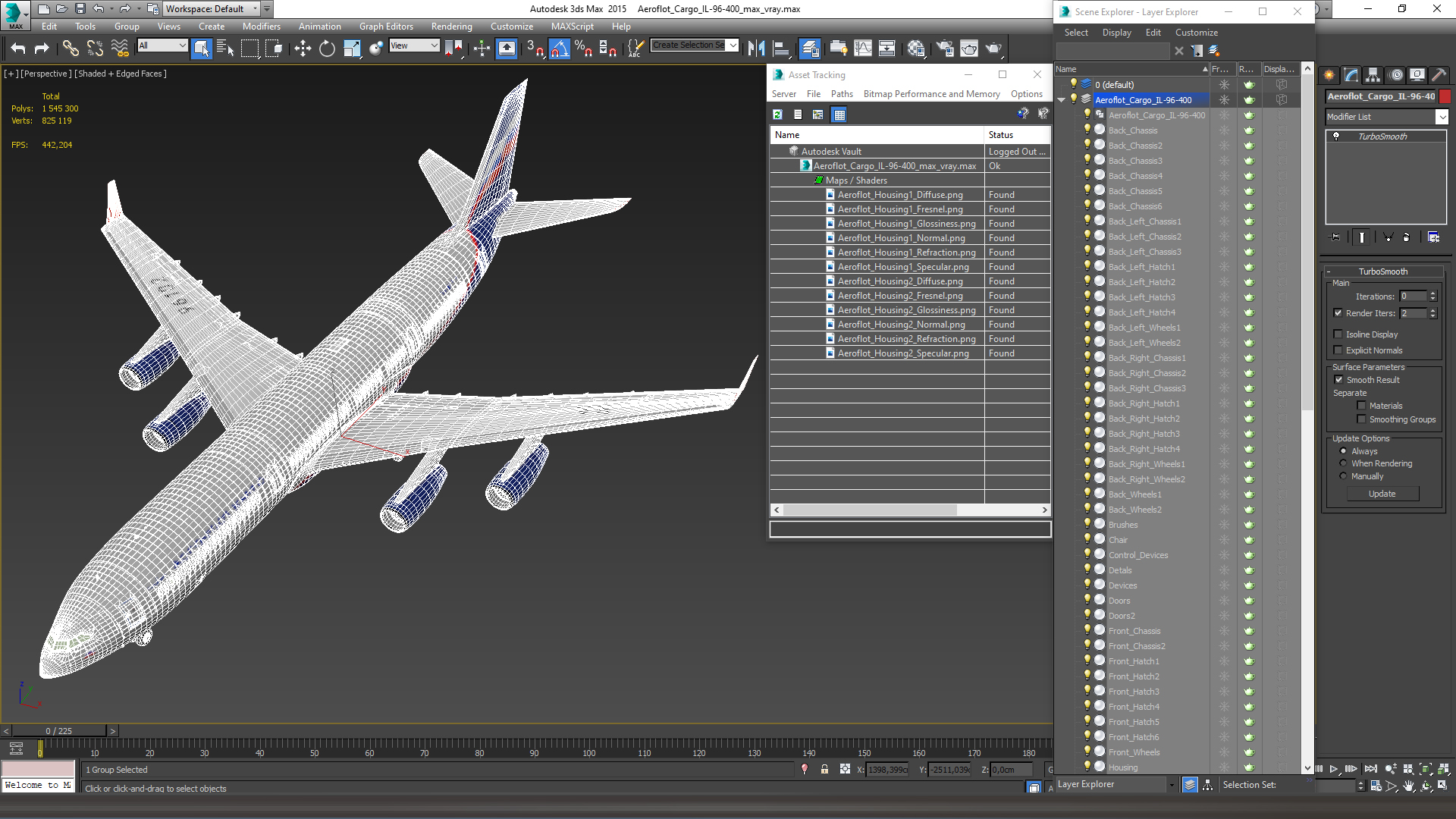This screenshot has height=819, width=1456.
Task: Click Shaded + Edged Faces viewport label
Action: click(122, 74)
